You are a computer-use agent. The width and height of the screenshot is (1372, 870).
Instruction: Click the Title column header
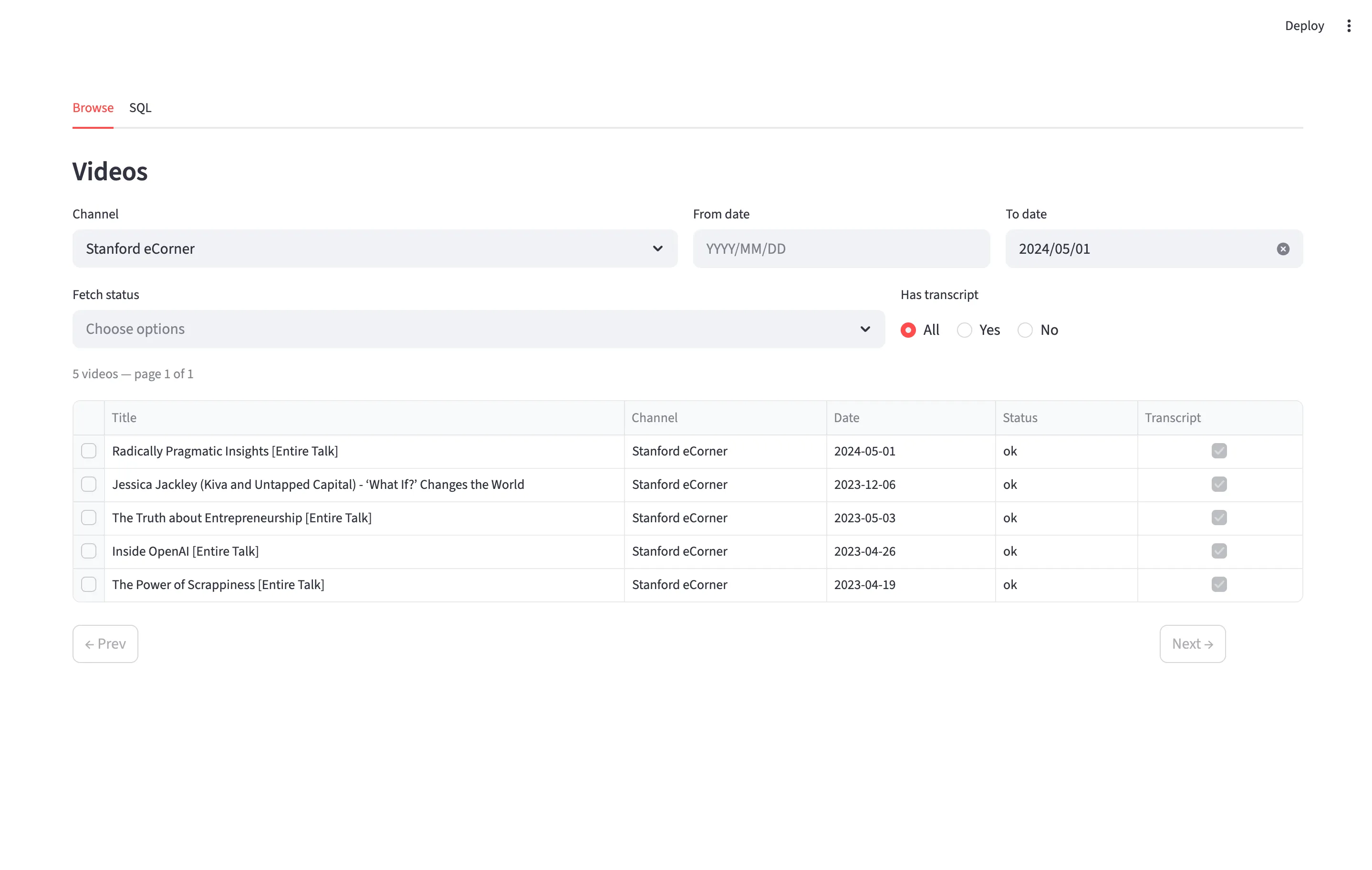364,418
